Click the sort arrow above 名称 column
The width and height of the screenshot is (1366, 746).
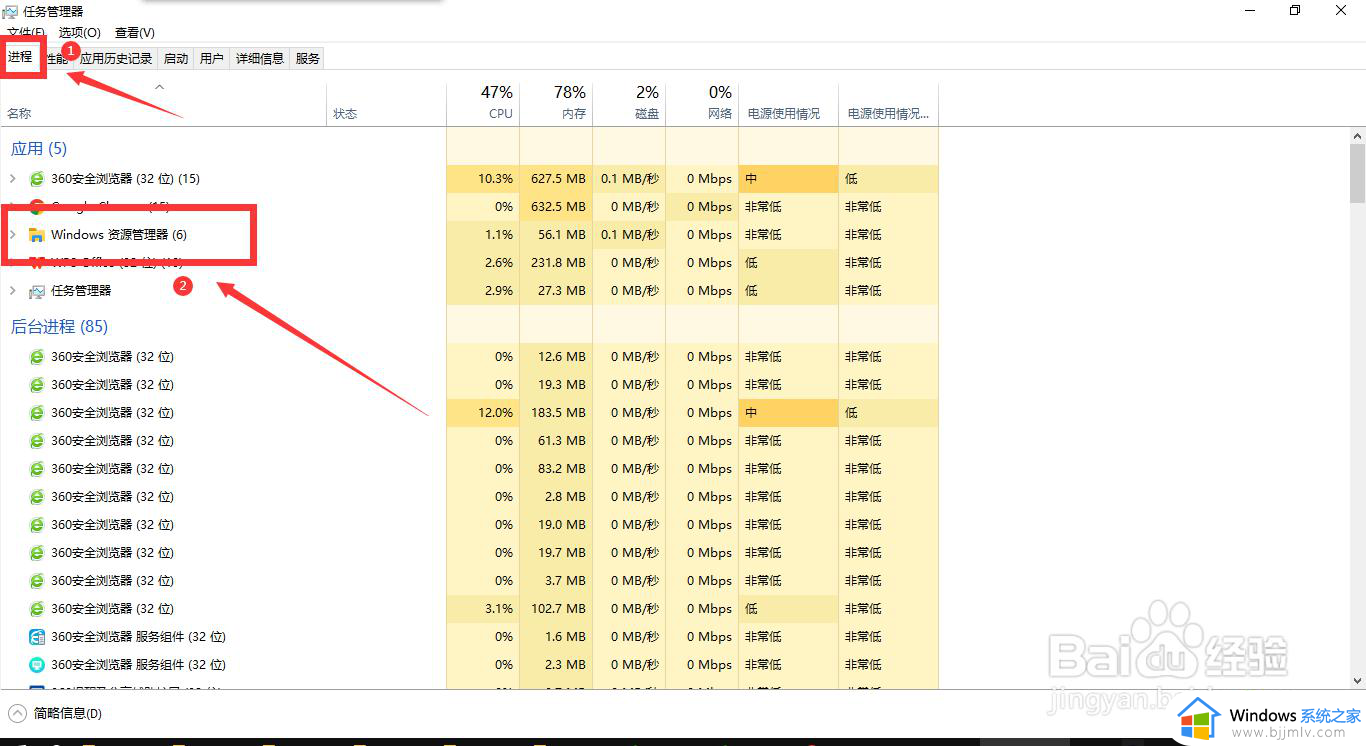[x=159, y=87]
